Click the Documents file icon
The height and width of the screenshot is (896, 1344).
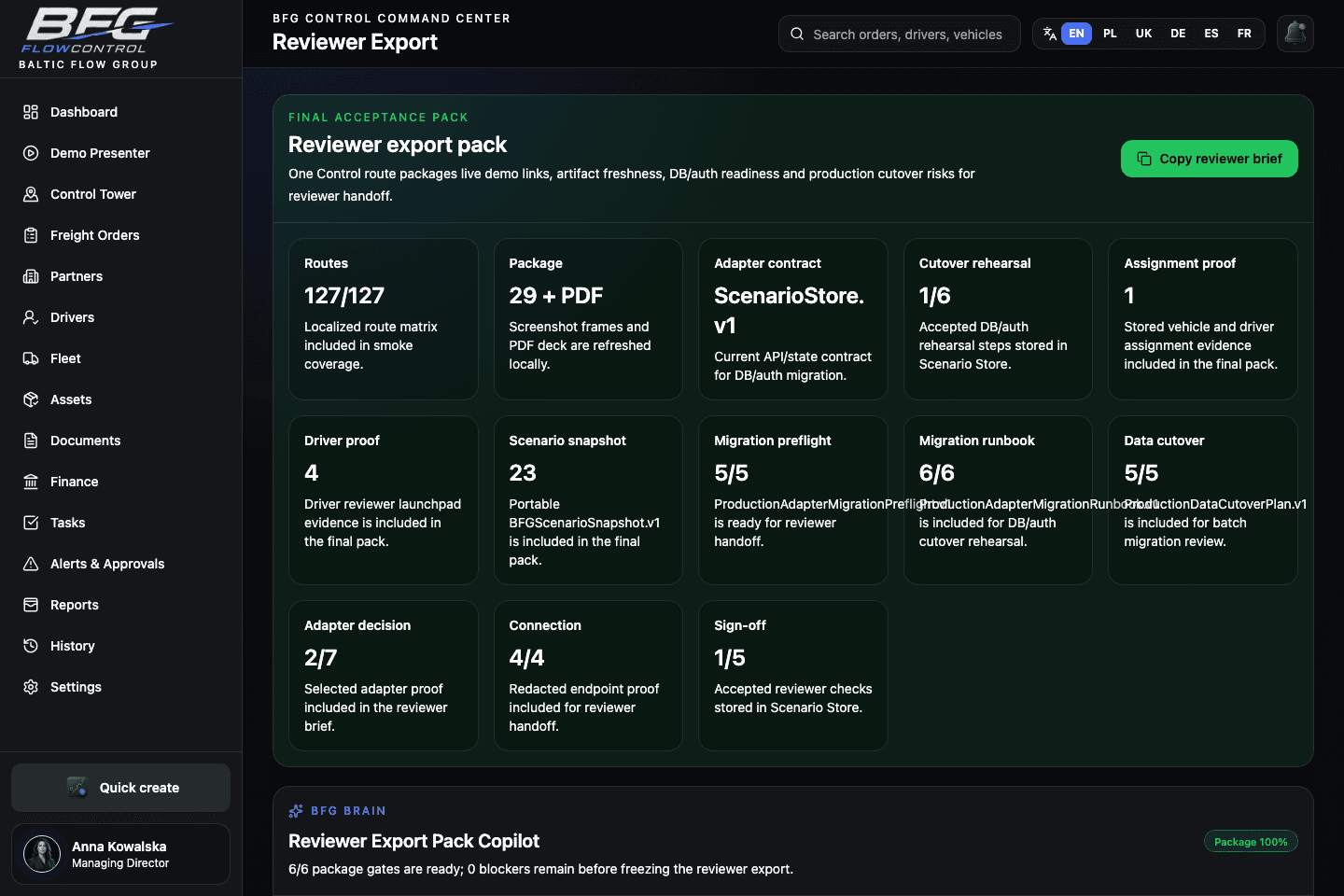pyautogui.click(x=31, y=441)
